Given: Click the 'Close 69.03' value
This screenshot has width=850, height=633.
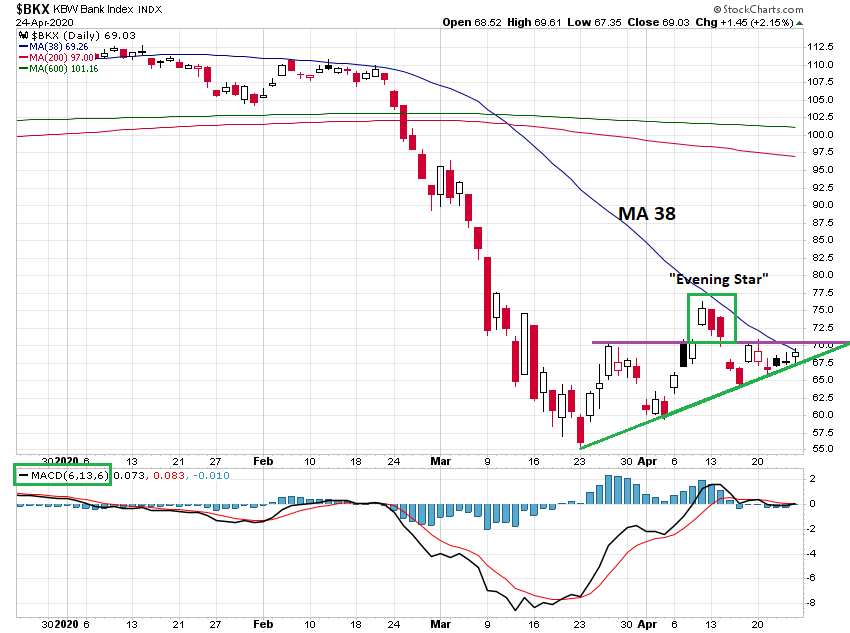Looking at the screenshot, I should coord(658,22).
